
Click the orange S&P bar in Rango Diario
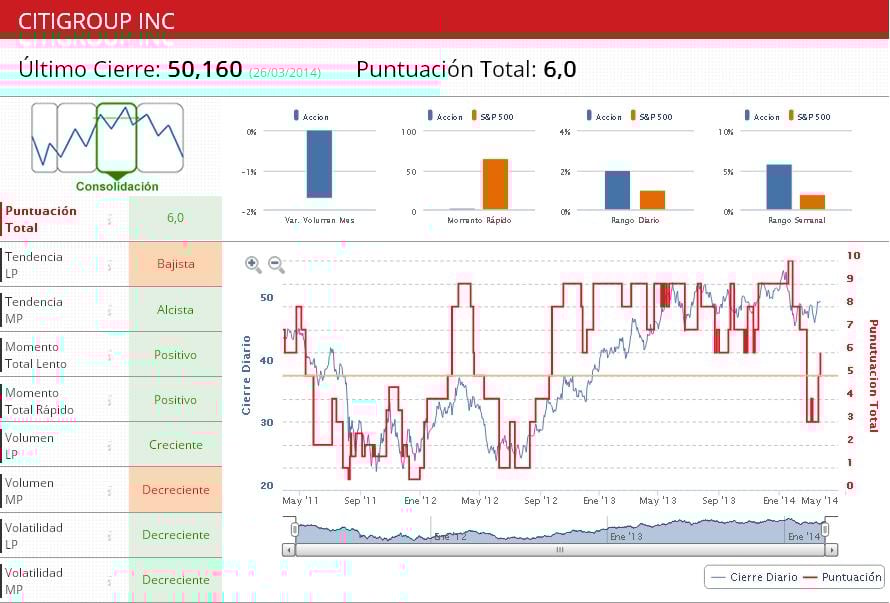click(x=652, y=200)
